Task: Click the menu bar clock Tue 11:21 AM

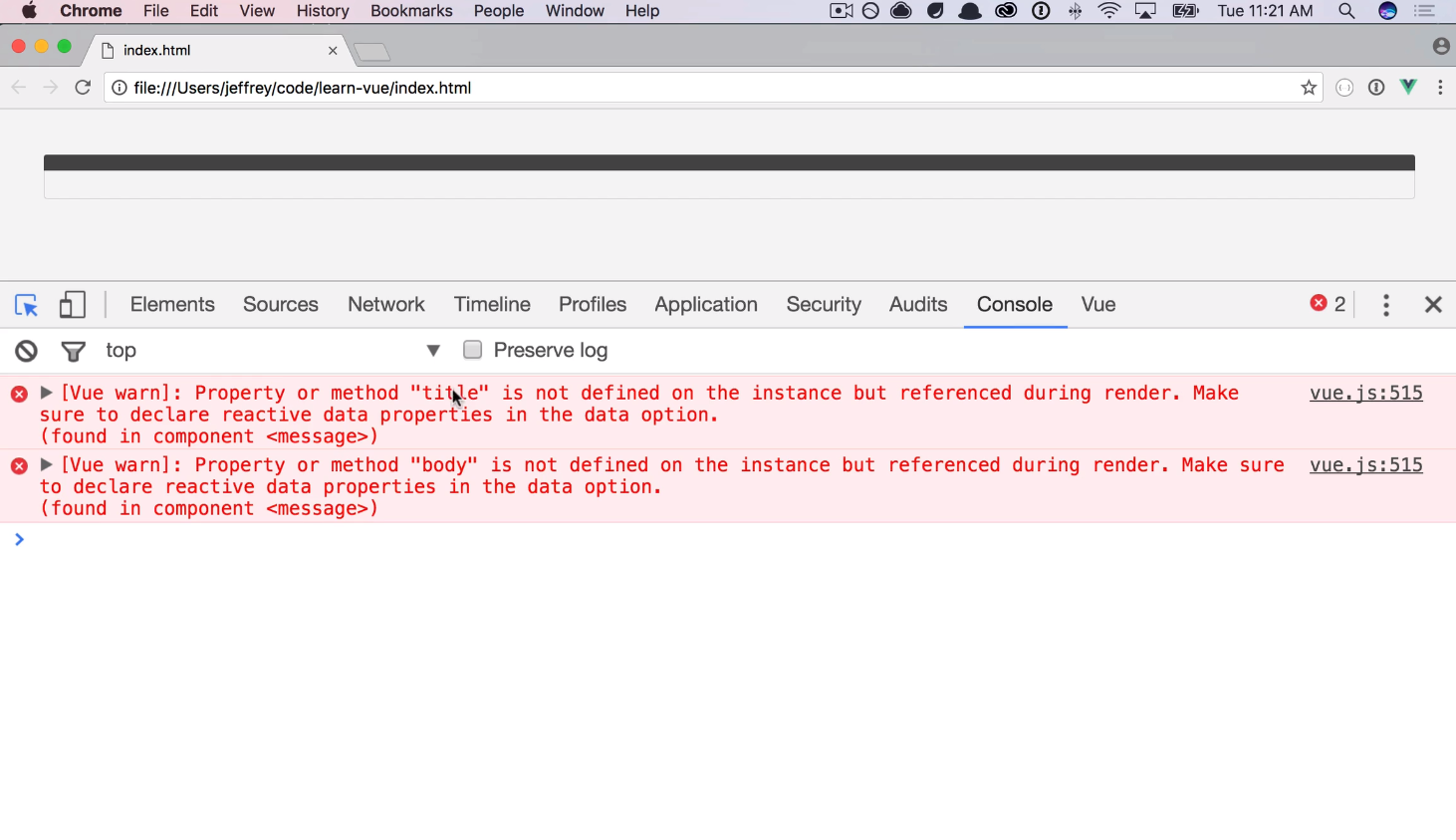Action: tap(1265, 11)
